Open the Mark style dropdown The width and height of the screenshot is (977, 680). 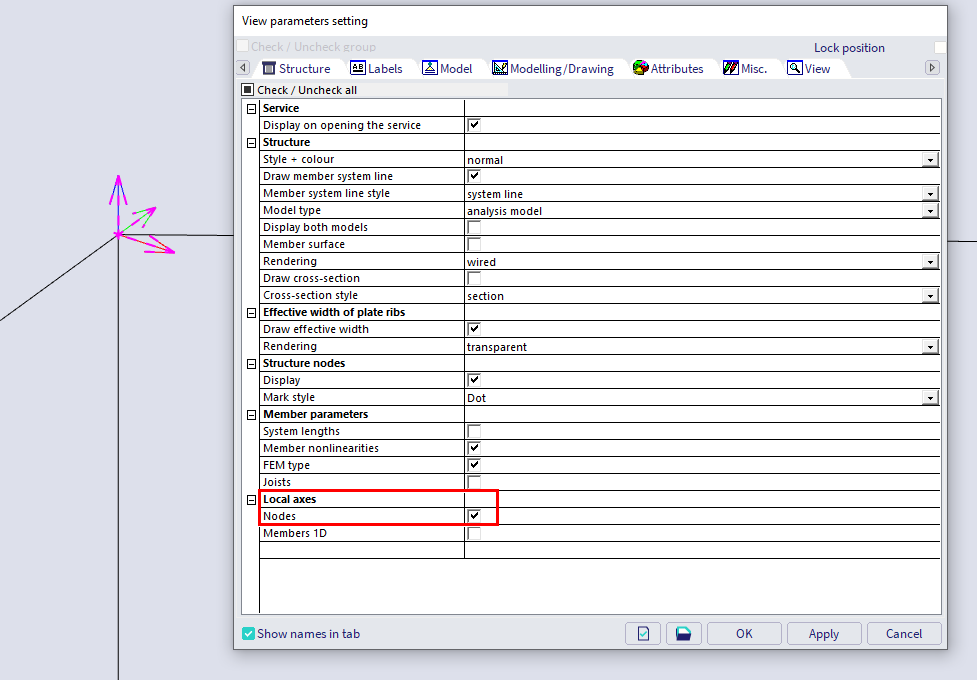point(930,398)
